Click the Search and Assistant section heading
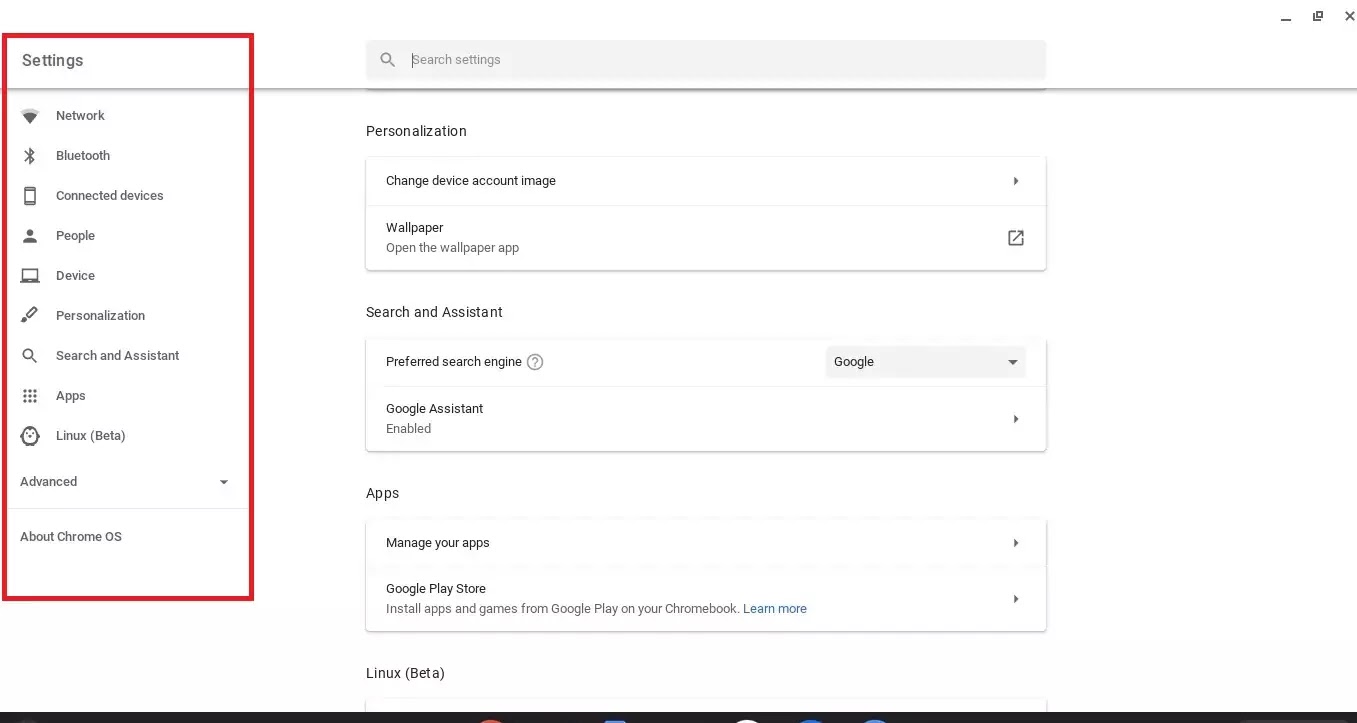This screenshot has height=723, width=1357. coord(434,312)
